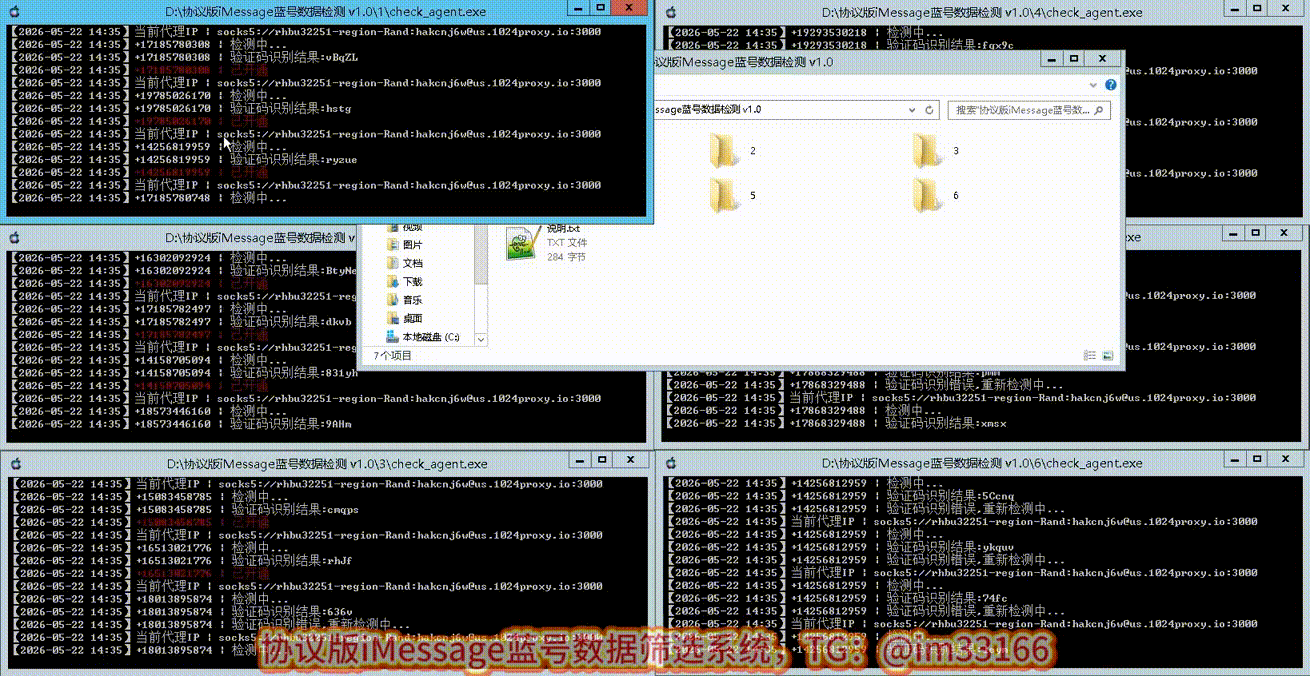Screen dimensions: 1310x676
Task: Click the Explorer address bar path field
Action: pyautogui.click(x=787, y=110)
